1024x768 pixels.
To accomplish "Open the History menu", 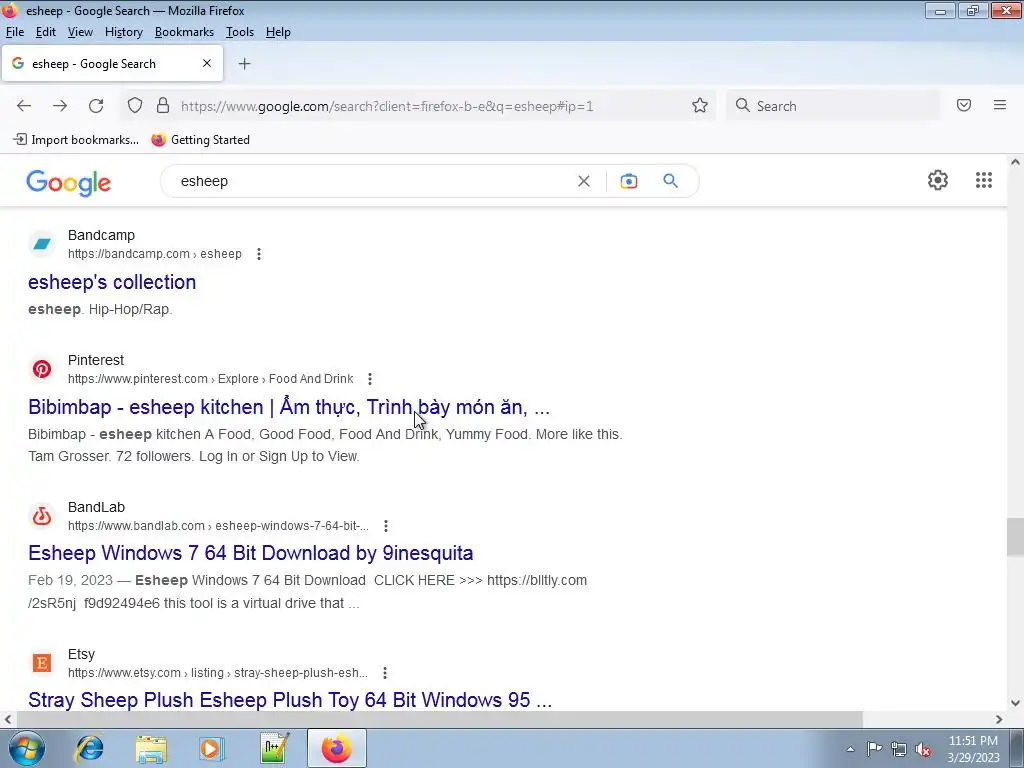I will click(x=123, y=32).
